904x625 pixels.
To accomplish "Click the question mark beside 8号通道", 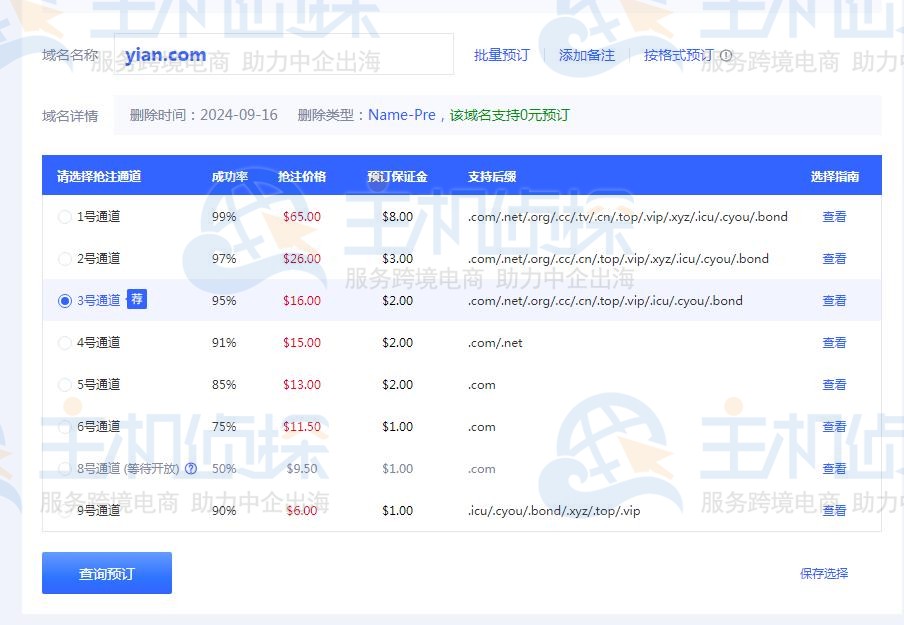I will tap(190, 468).
